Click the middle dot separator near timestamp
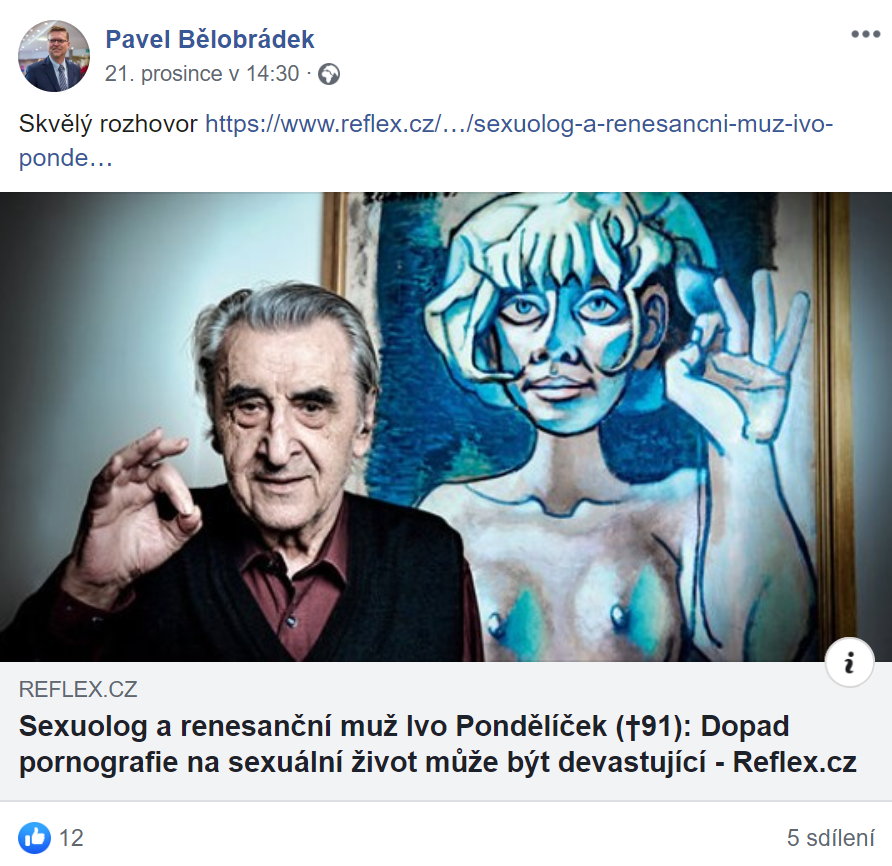The image size is (892, 866). point(308,73)
